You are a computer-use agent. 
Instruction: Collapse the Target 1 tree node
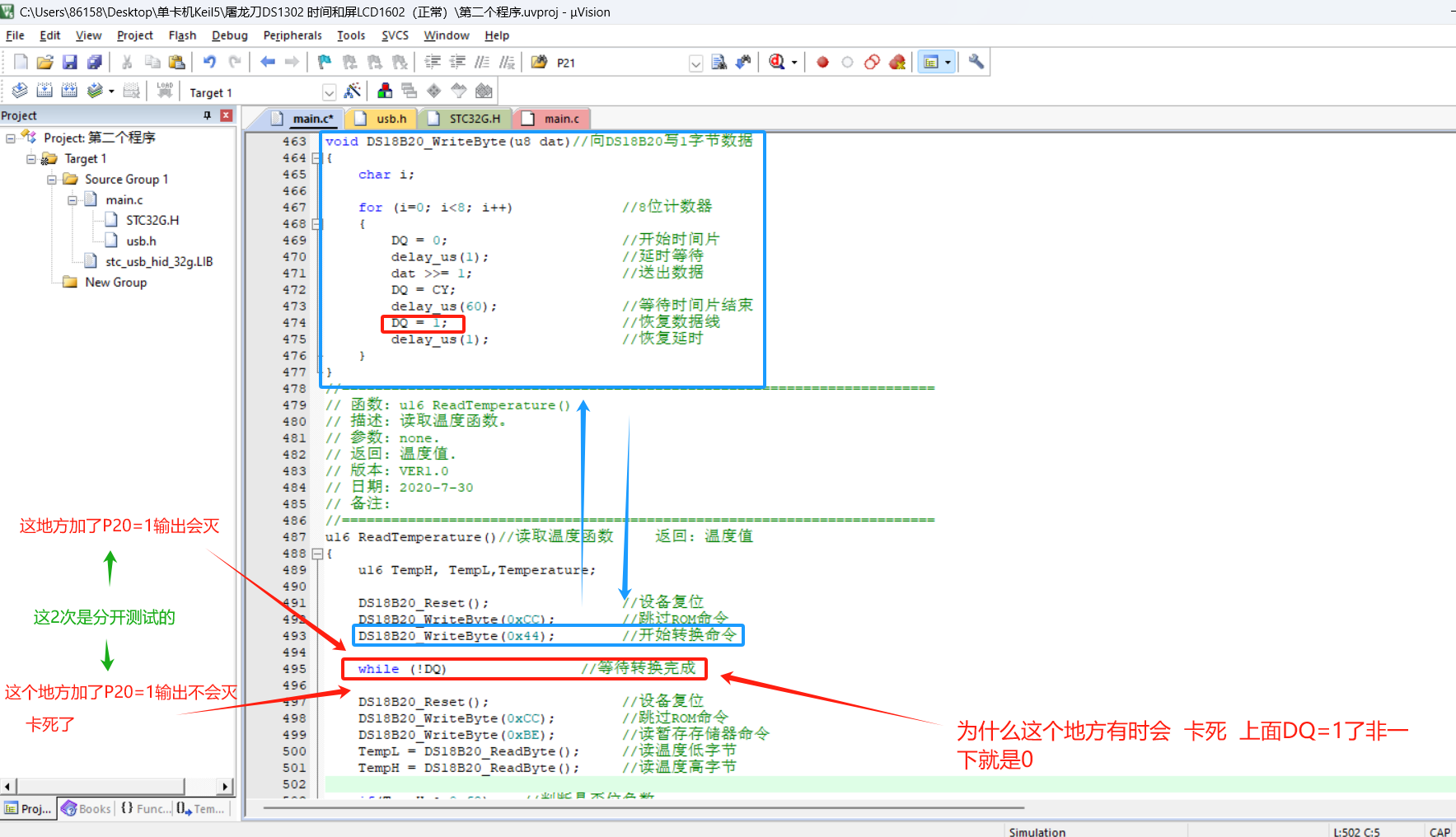point(31,159)
